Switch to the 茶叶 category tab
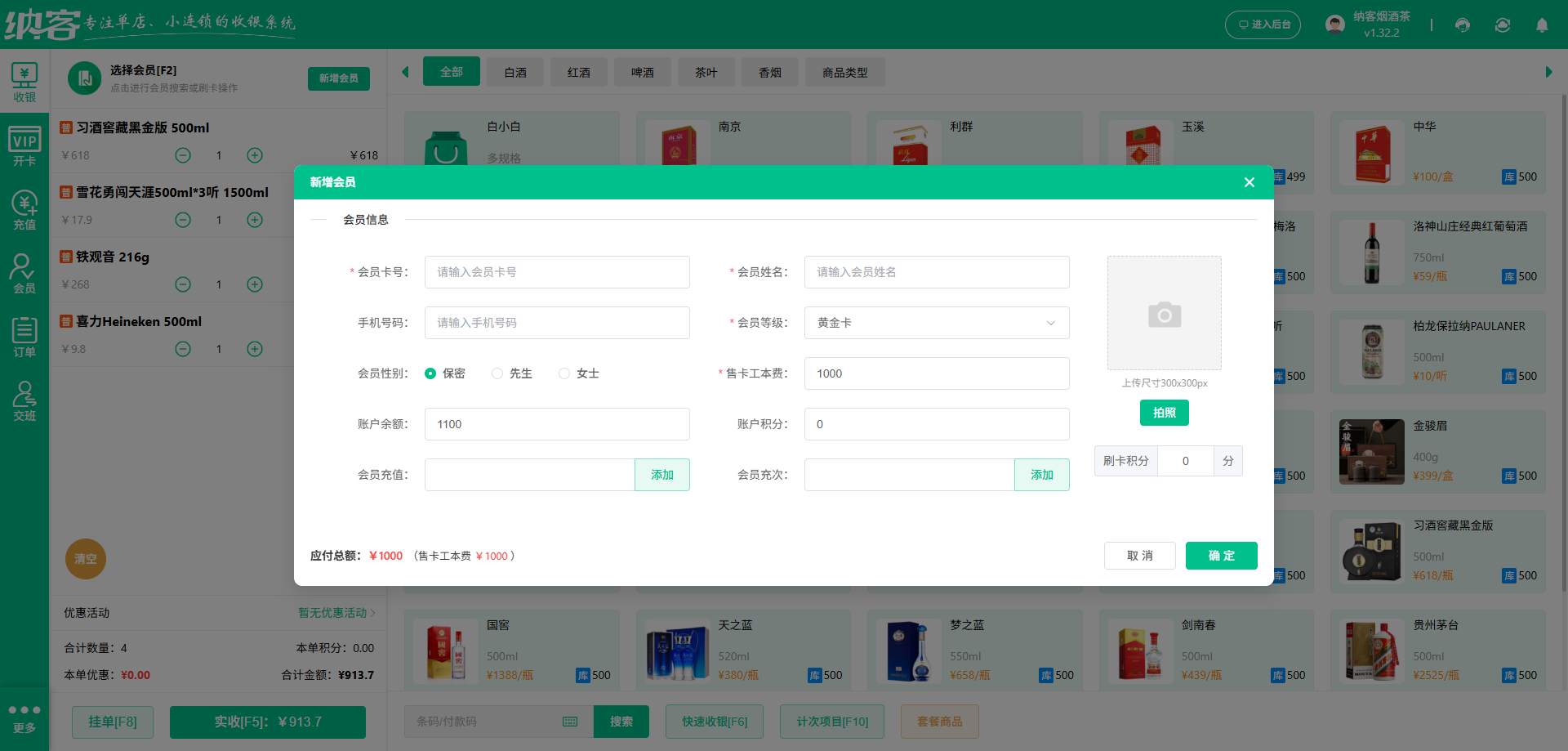This screenshot has width=1568, height=751. (x=706, y=72)
